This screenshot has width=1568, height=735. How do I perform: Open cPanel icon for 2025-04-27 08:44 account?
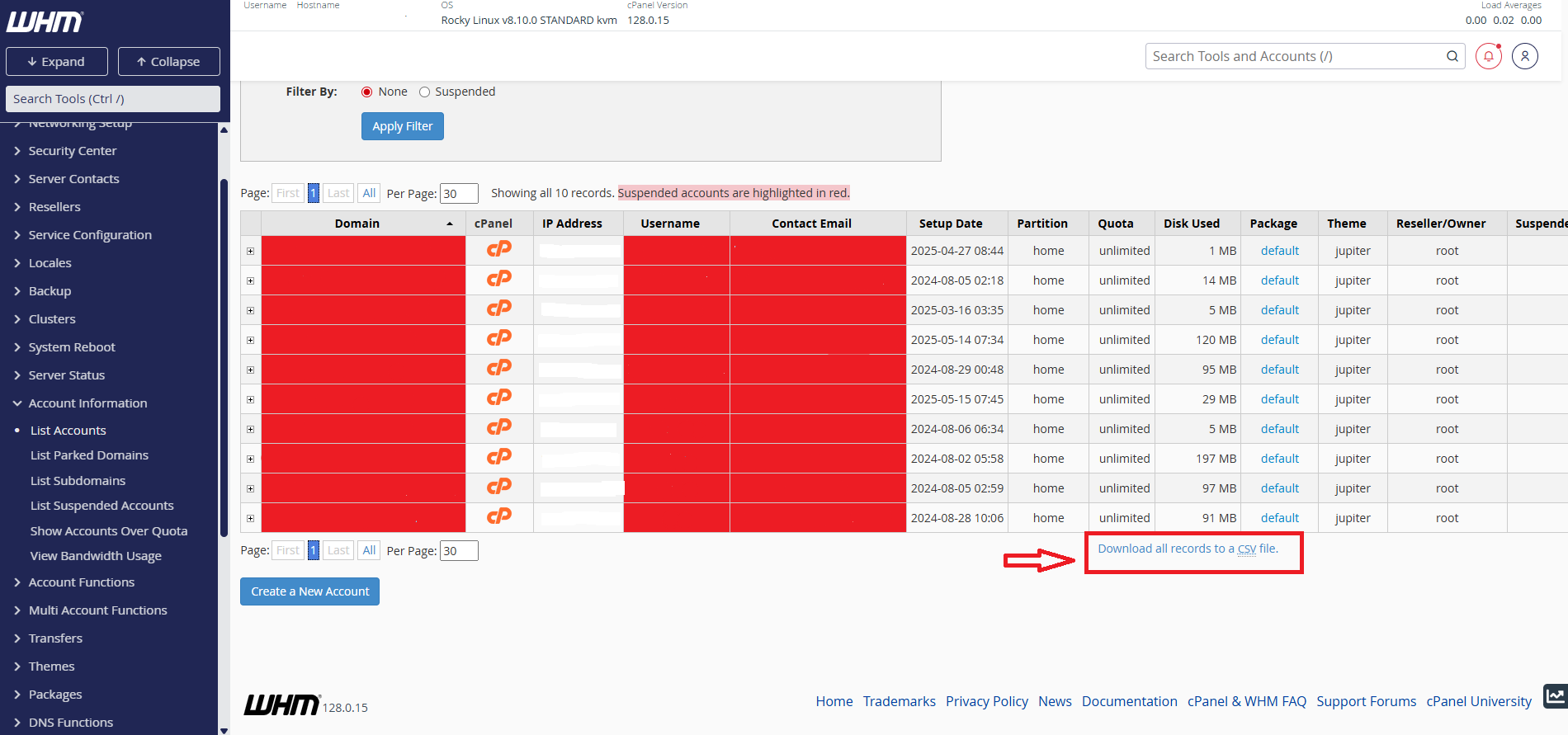click(x=499, y=249)
